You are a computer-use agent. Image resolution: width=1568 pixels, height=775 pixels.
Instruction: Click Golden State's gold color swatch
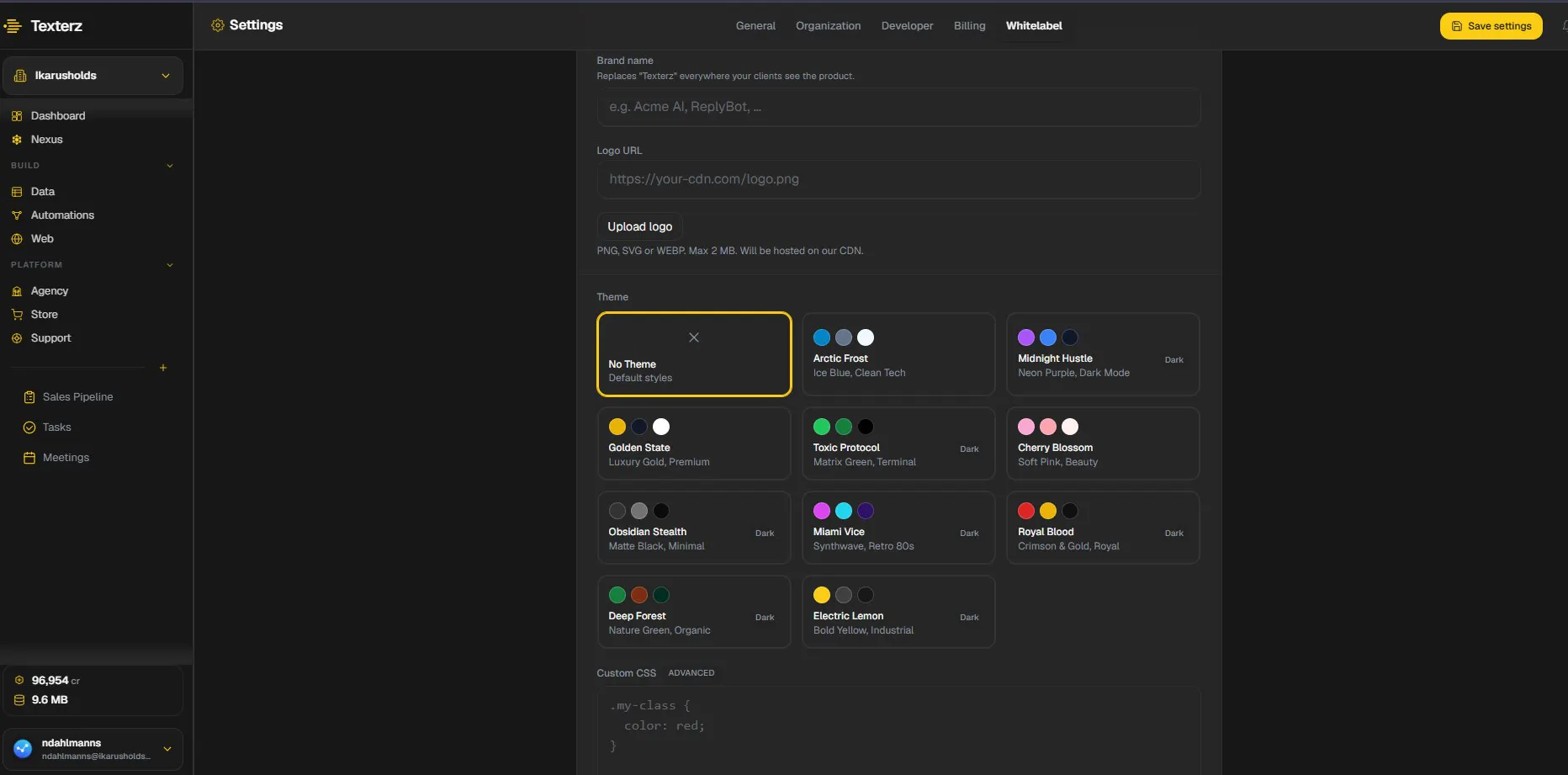click(617, 427)
